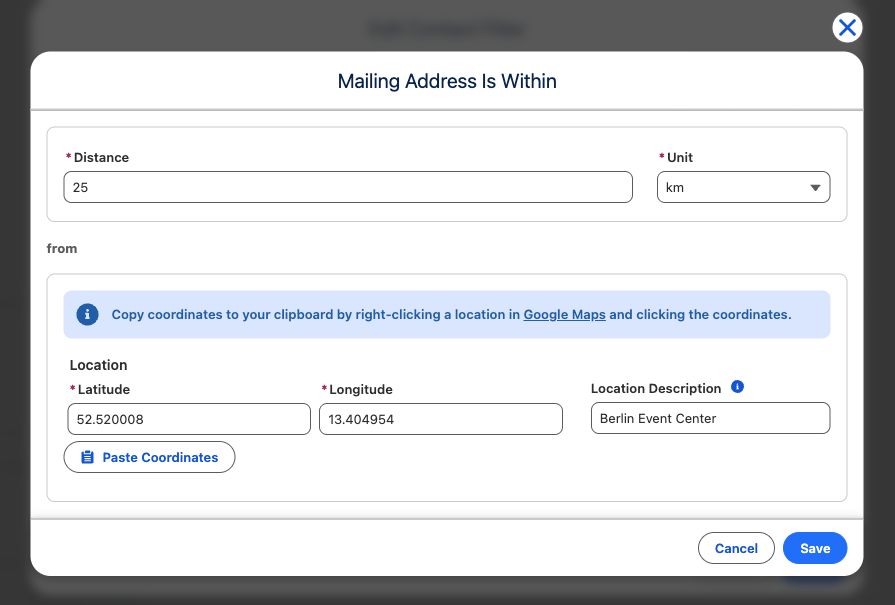Image resolution: width=895 pixels, height=605 pixels.
Task: Save the mailing address filter
Action: coord(815,548)
